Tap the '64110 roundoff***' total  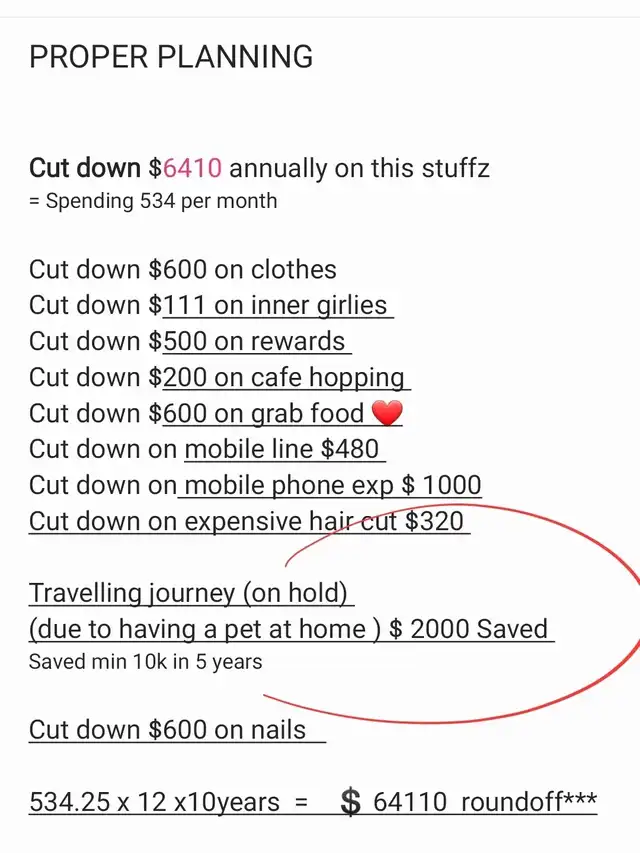[x=485, y=802]
